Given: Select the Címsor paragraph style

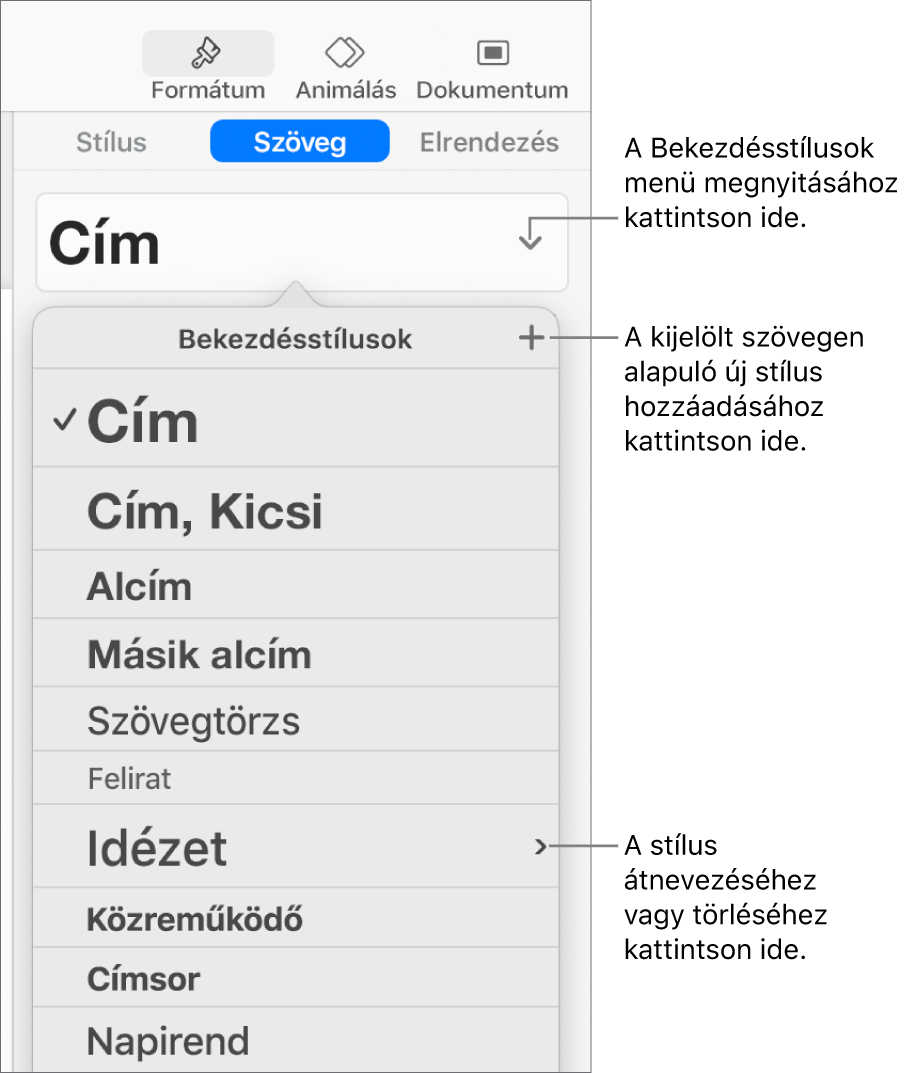Looking at the screenshot, I should [x=296, y=978].
